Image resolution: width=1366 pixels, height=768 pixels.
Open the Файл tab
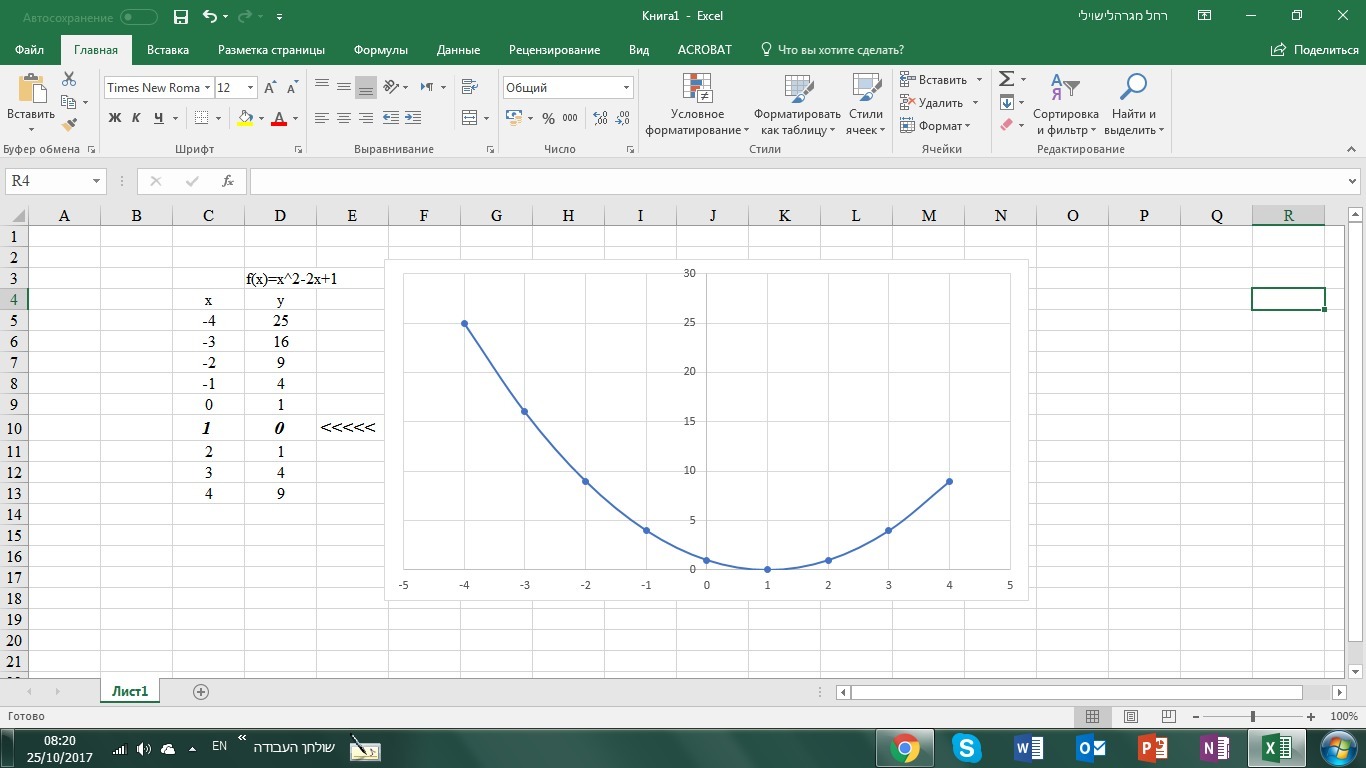point(30,50)
